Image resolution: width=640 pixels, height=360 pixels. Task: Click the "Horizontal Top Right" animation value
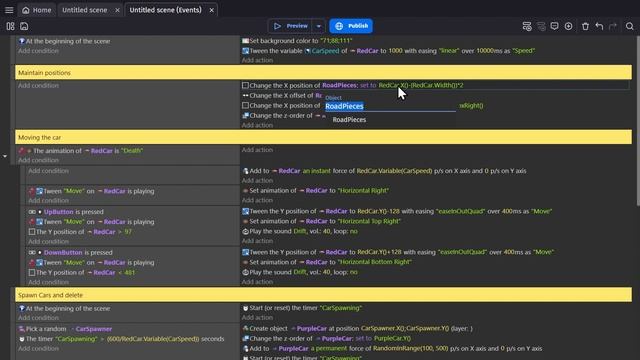point(369,221)
